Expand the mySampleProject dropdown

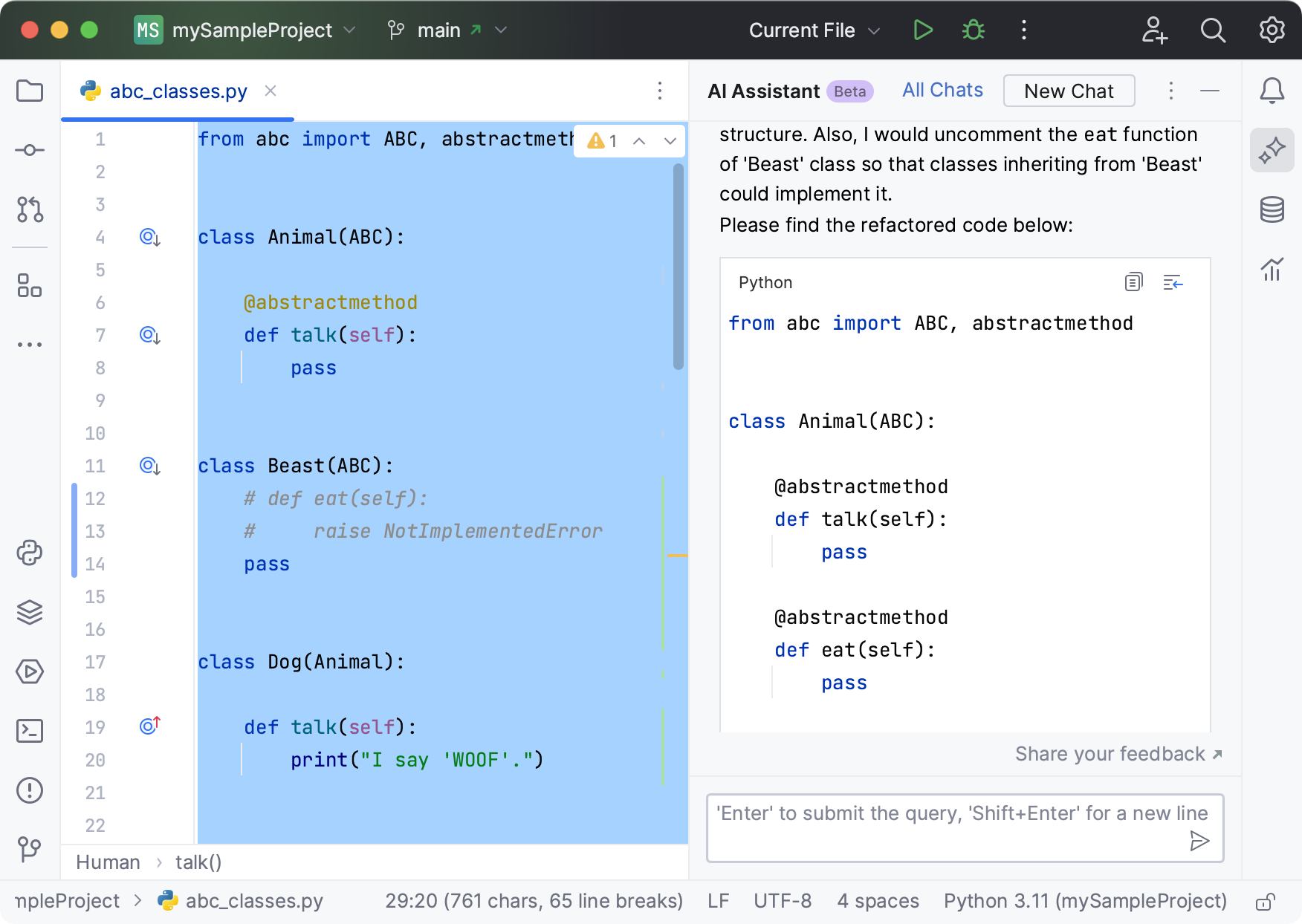245,30
